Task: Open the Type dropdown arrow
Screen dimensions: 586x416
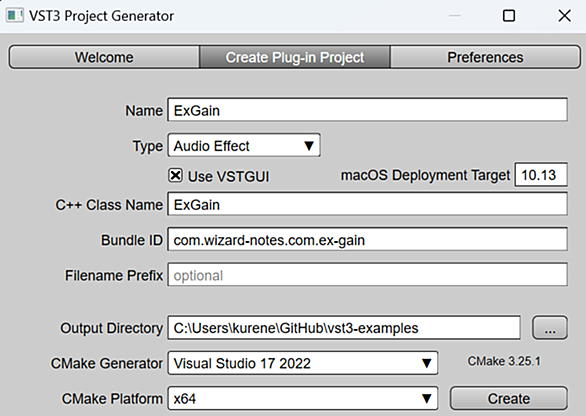Action: pyautogui.click(x=309, y=145)
